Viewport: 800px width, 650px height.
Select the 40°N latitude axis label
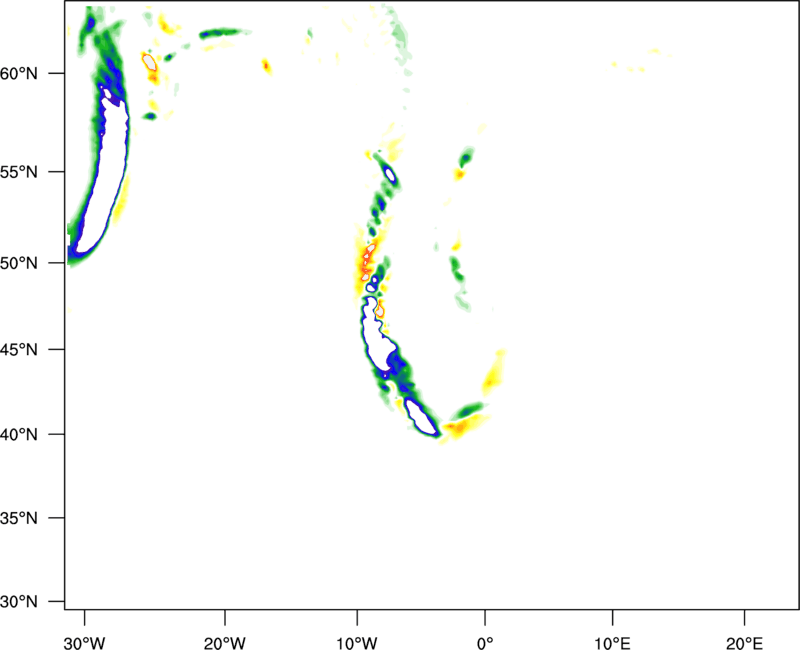(x=19, y=435)
